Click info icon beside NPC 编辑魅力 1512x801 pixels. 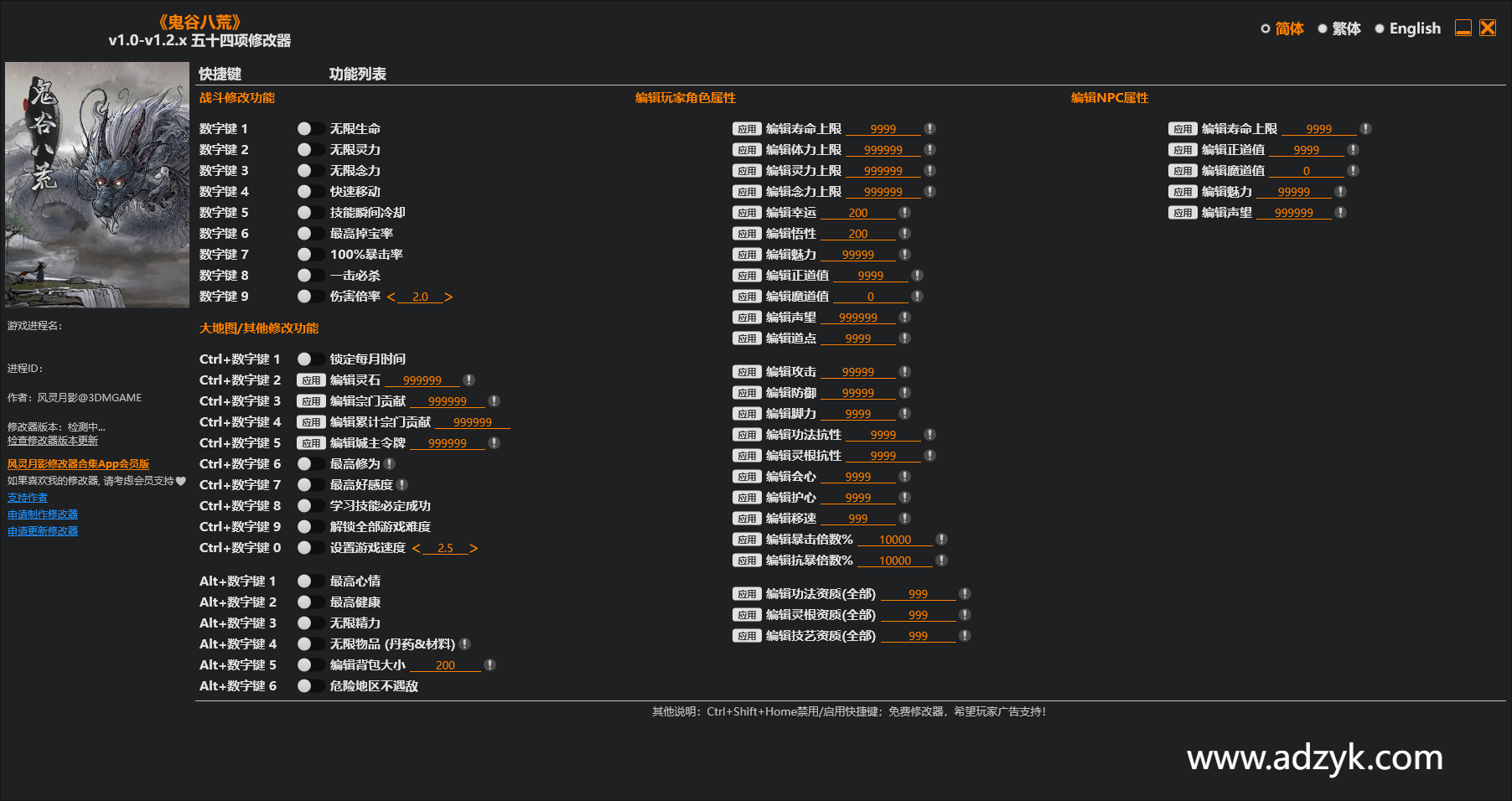(1340, 192)
